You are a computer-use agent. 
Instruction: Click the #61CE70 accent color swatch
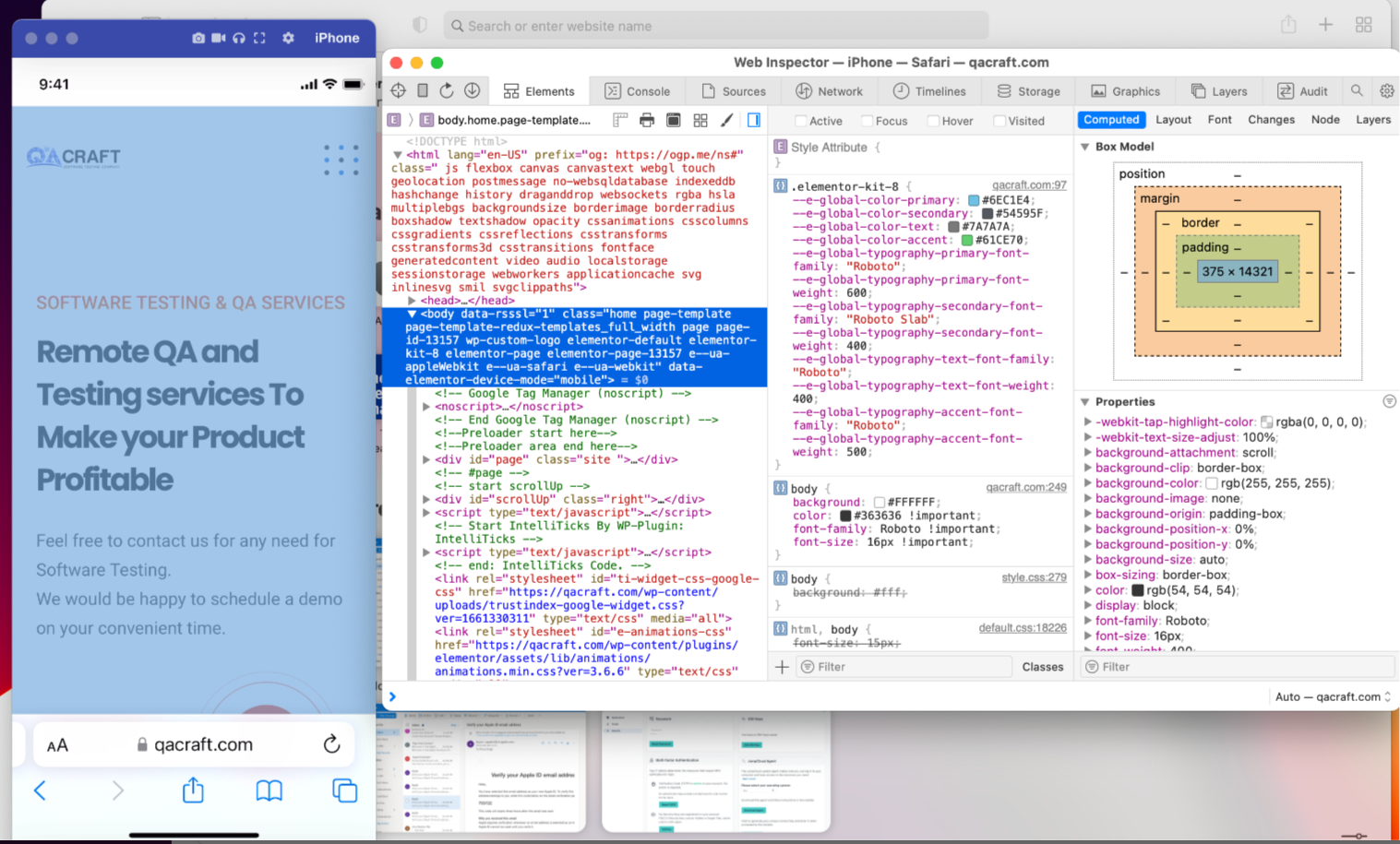tap(967, 240)
